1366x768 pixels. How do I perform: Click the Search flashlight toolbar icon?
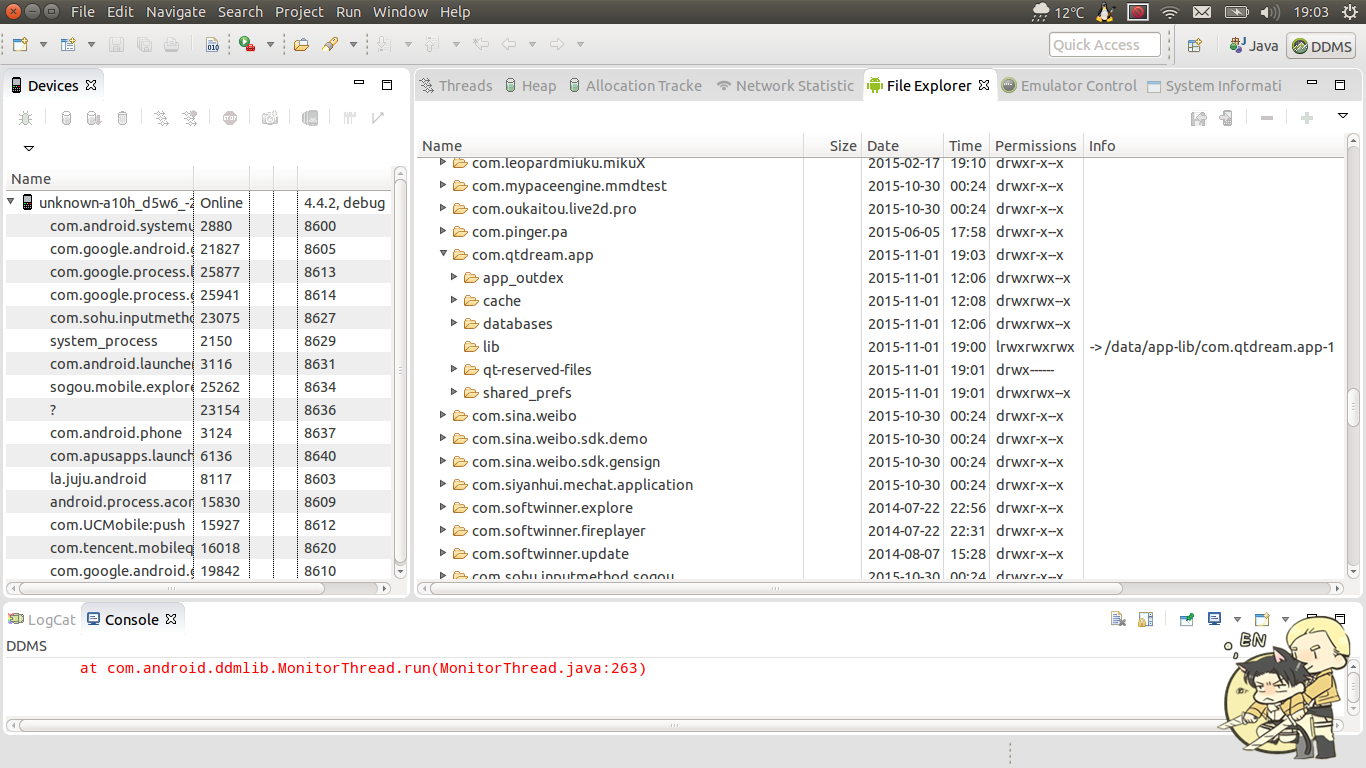pos(328,45)
